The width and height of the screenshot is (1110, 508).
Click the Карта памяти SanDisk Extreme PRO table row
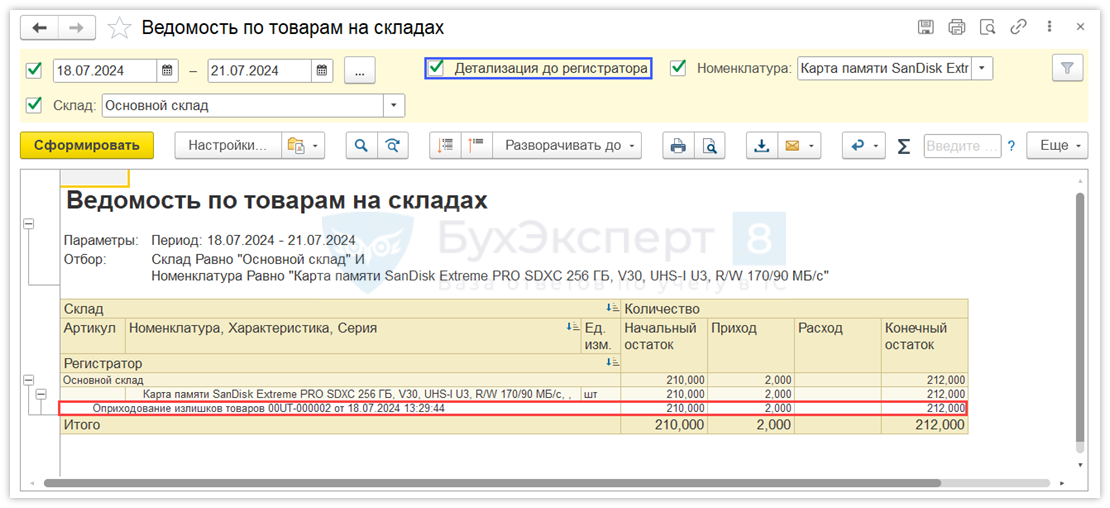coord(513,394)
